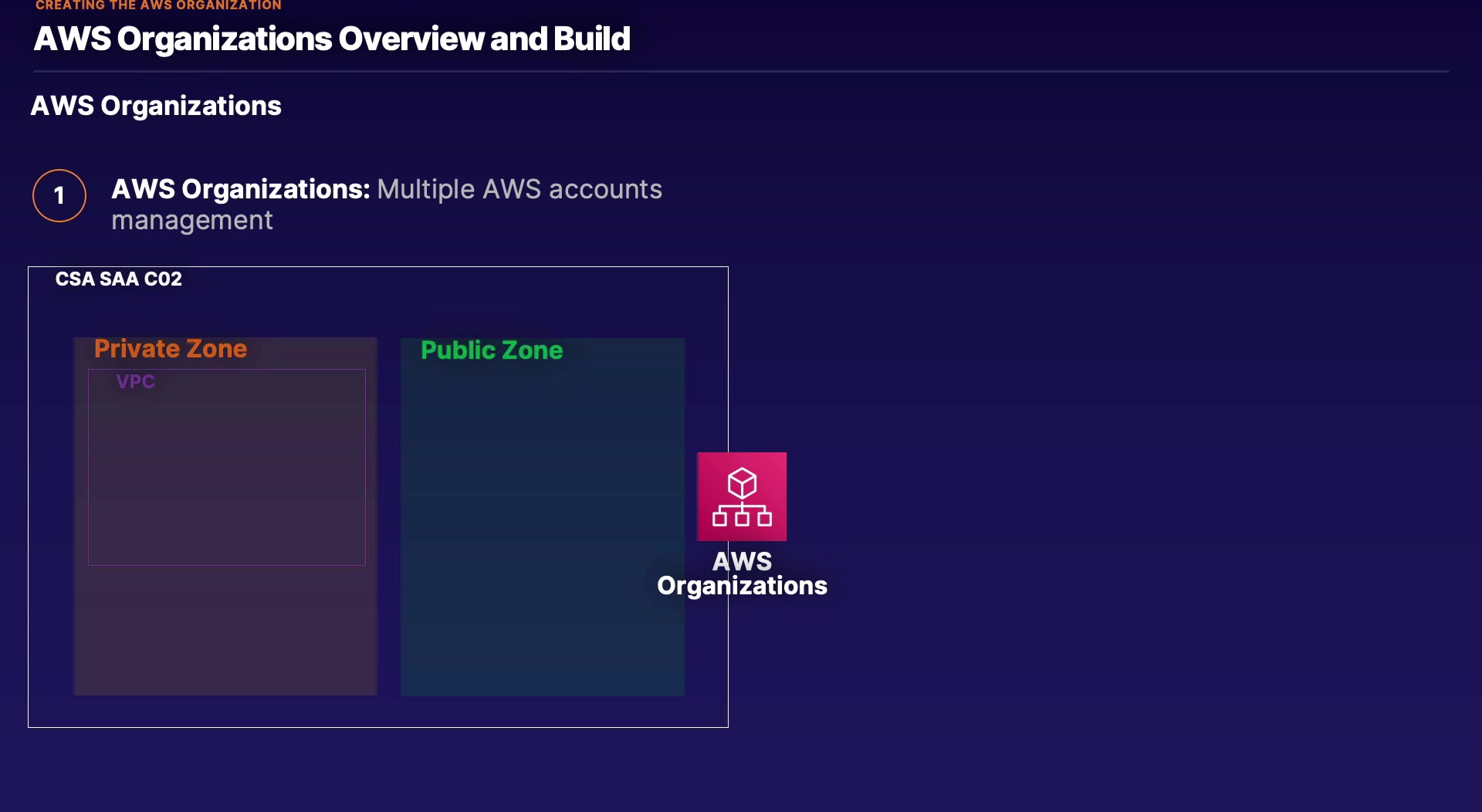This screenshot has height=812, width=1482.
Task: Click the word "Organizations" under the pink icon
Action: pos(742,586)
